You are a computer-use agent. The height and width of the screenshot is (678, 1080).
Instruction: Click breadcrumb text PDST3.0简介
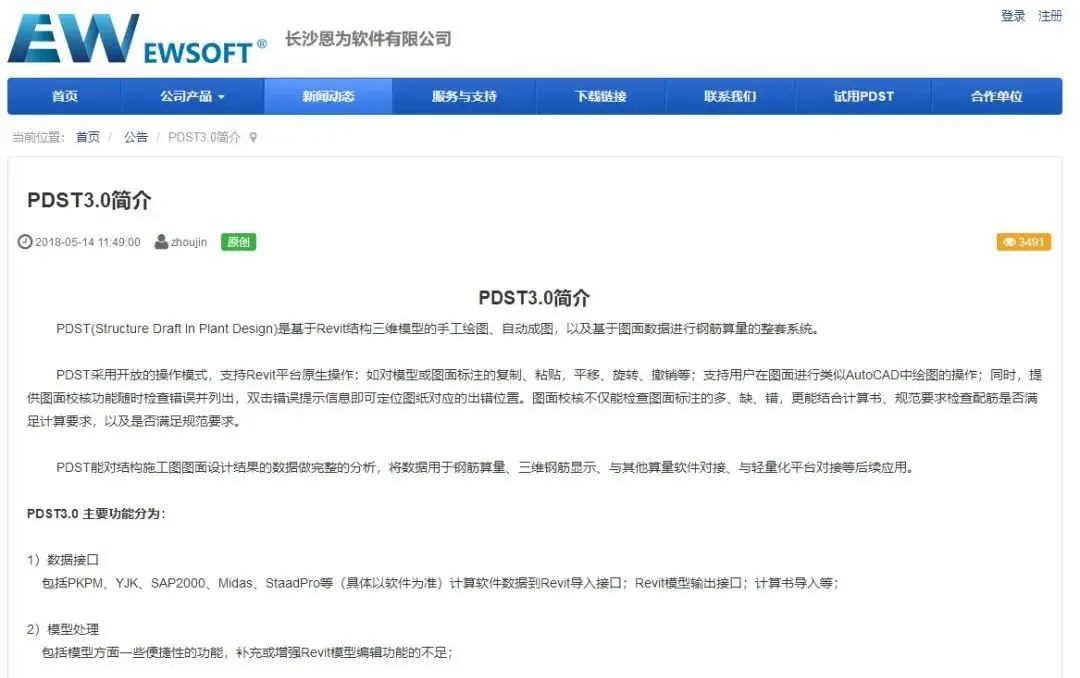pos(204,137)
